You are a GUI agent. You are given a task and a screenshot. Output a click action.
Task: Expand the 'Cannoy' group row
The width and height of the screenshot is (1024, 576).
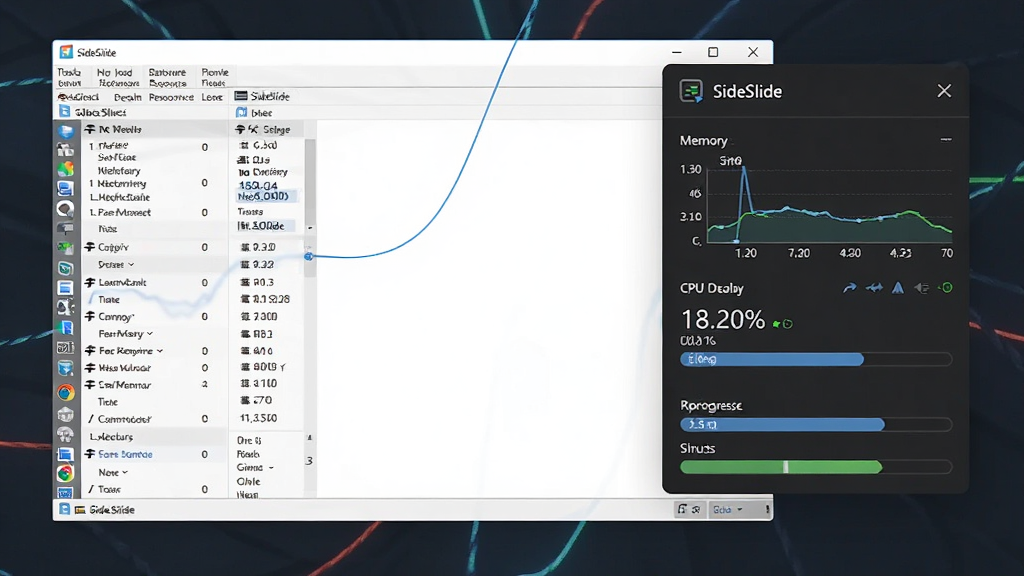[x=90, y=316]
